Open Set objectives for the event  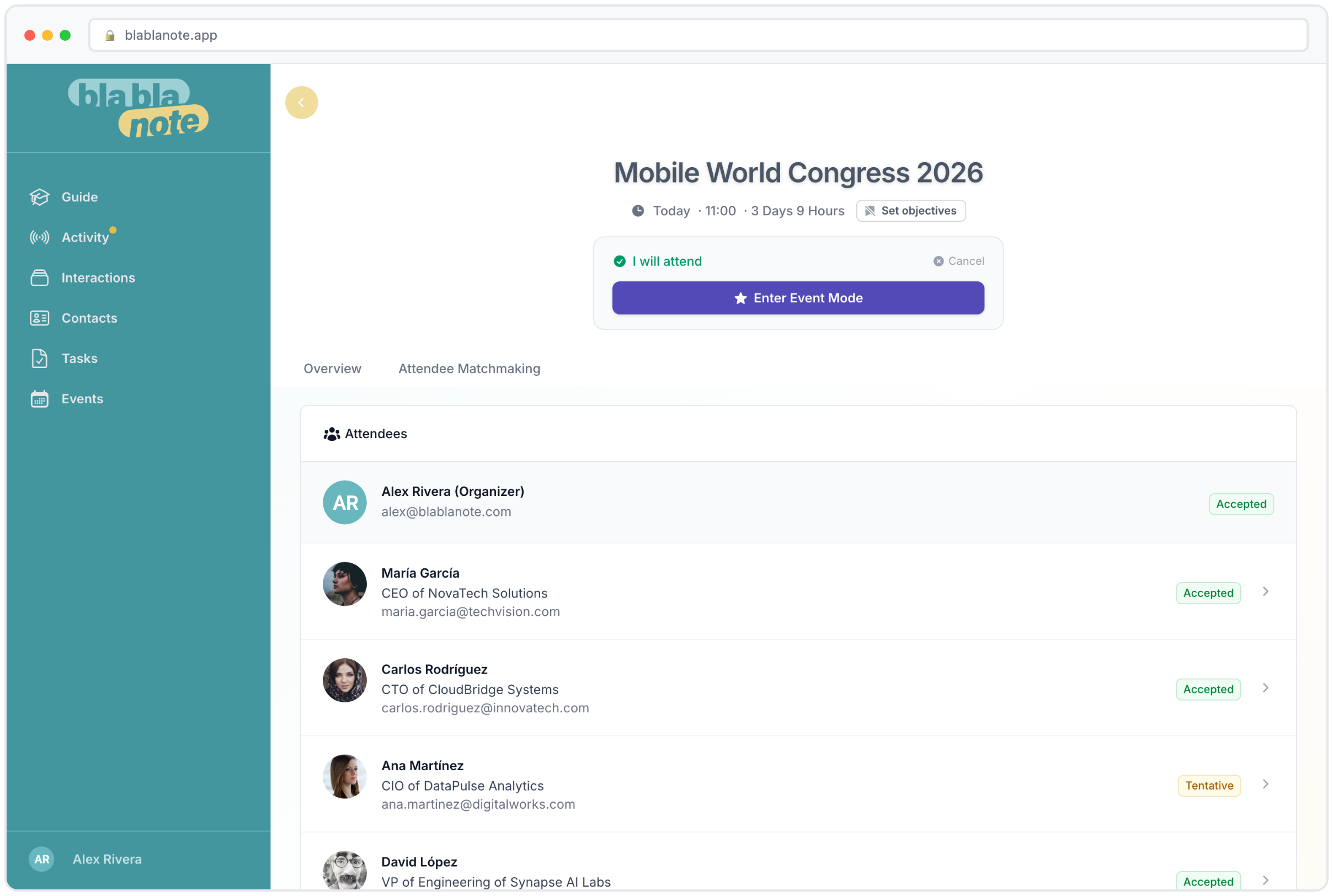[910, 210]
